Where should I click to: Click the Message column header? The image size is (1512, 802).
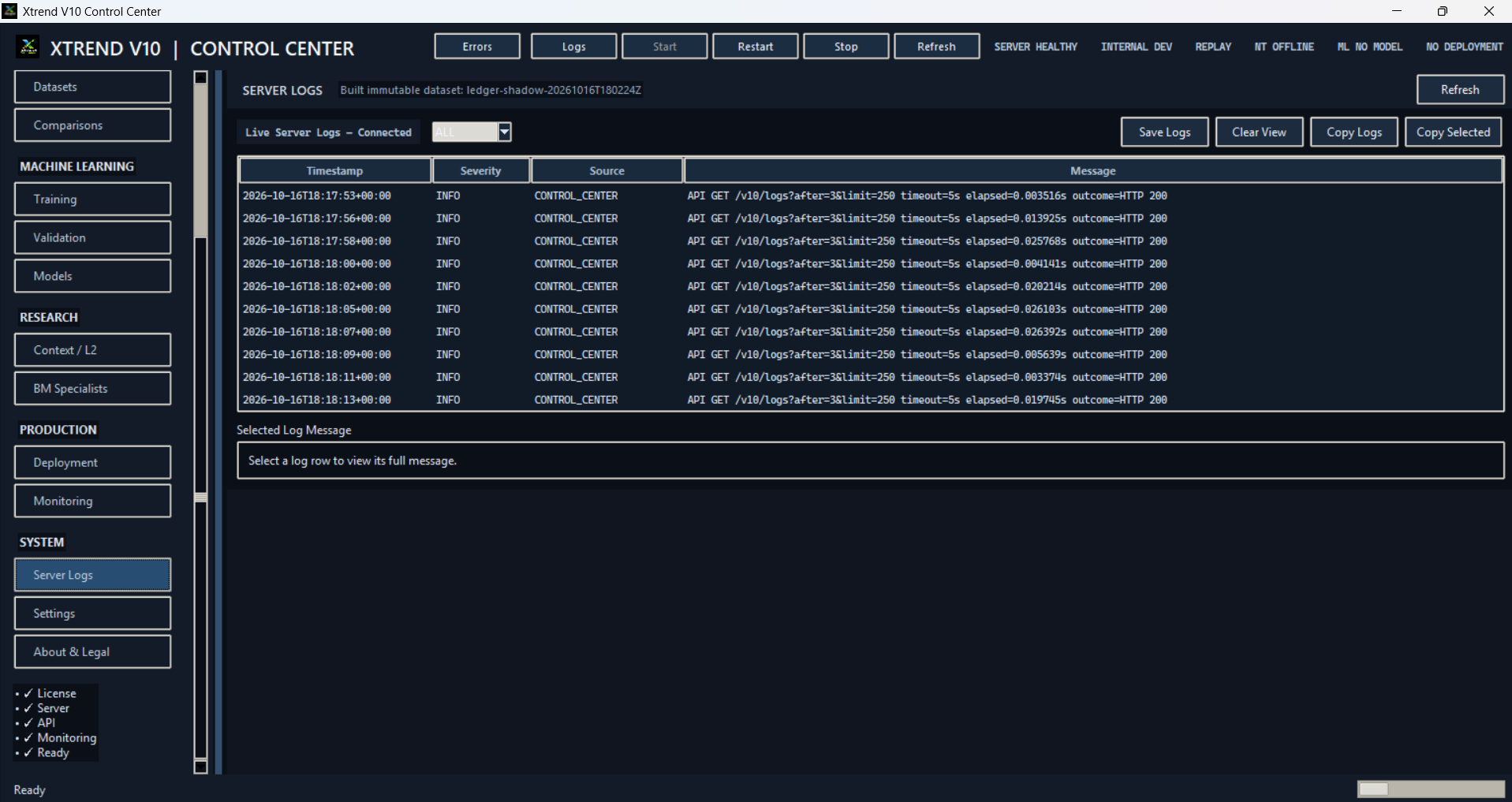1093,170
